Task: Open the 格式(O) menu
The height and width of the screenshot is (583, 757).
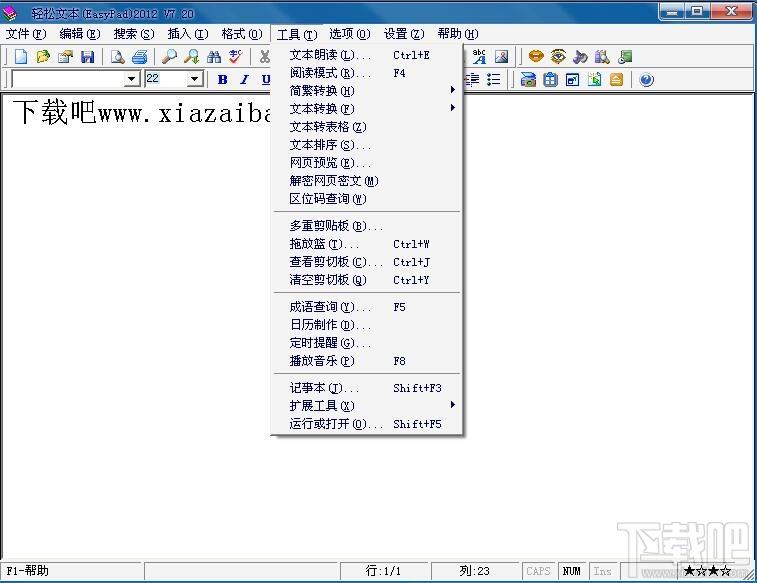Action: [x=242, y=34]
